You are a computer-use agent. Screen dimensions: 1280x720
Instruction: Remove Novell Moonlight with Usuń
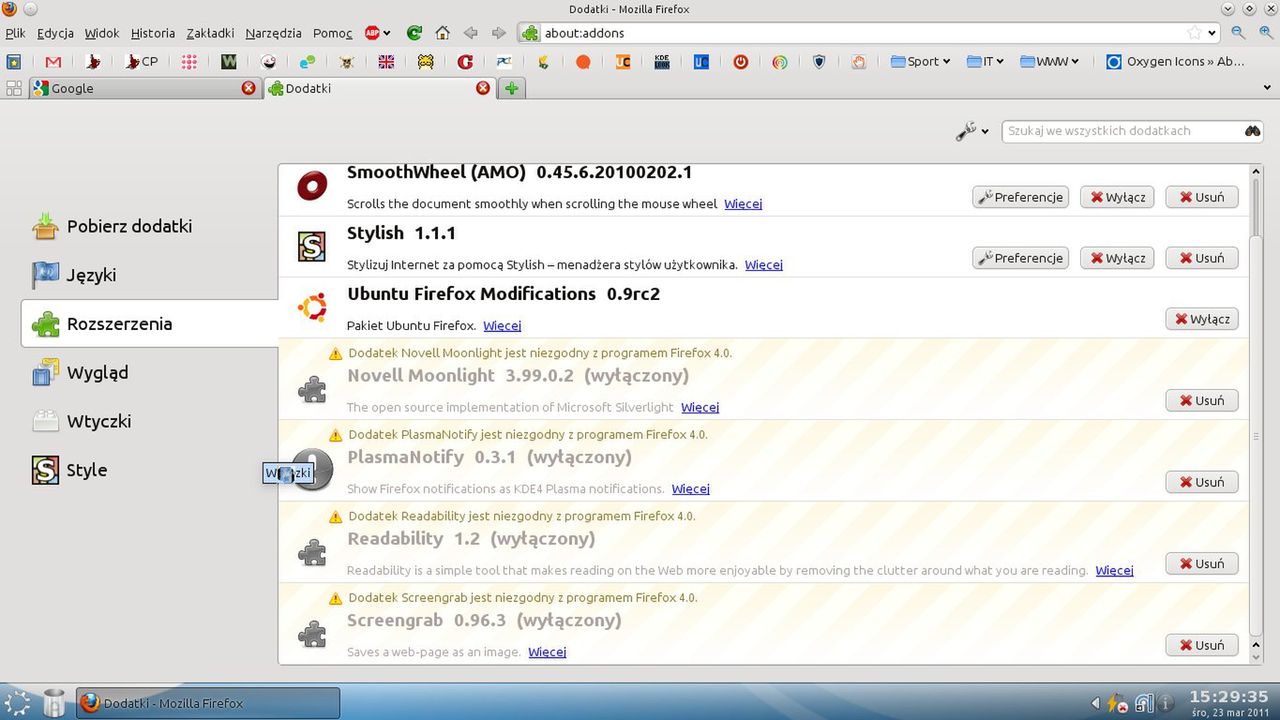click(x=1202, y=400)
